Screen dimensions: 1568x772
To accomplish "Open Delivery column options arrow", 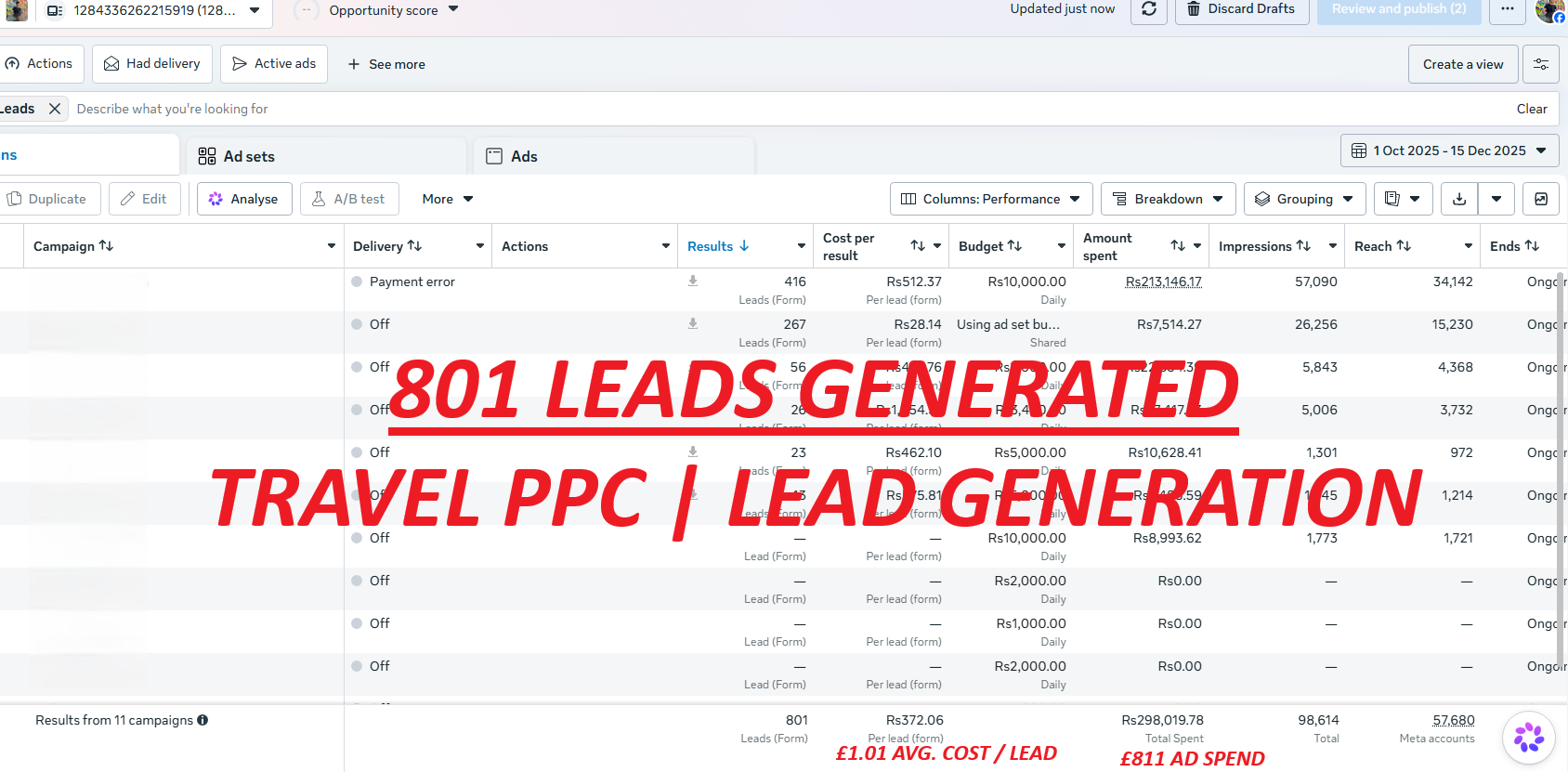I will click(480, 246).
